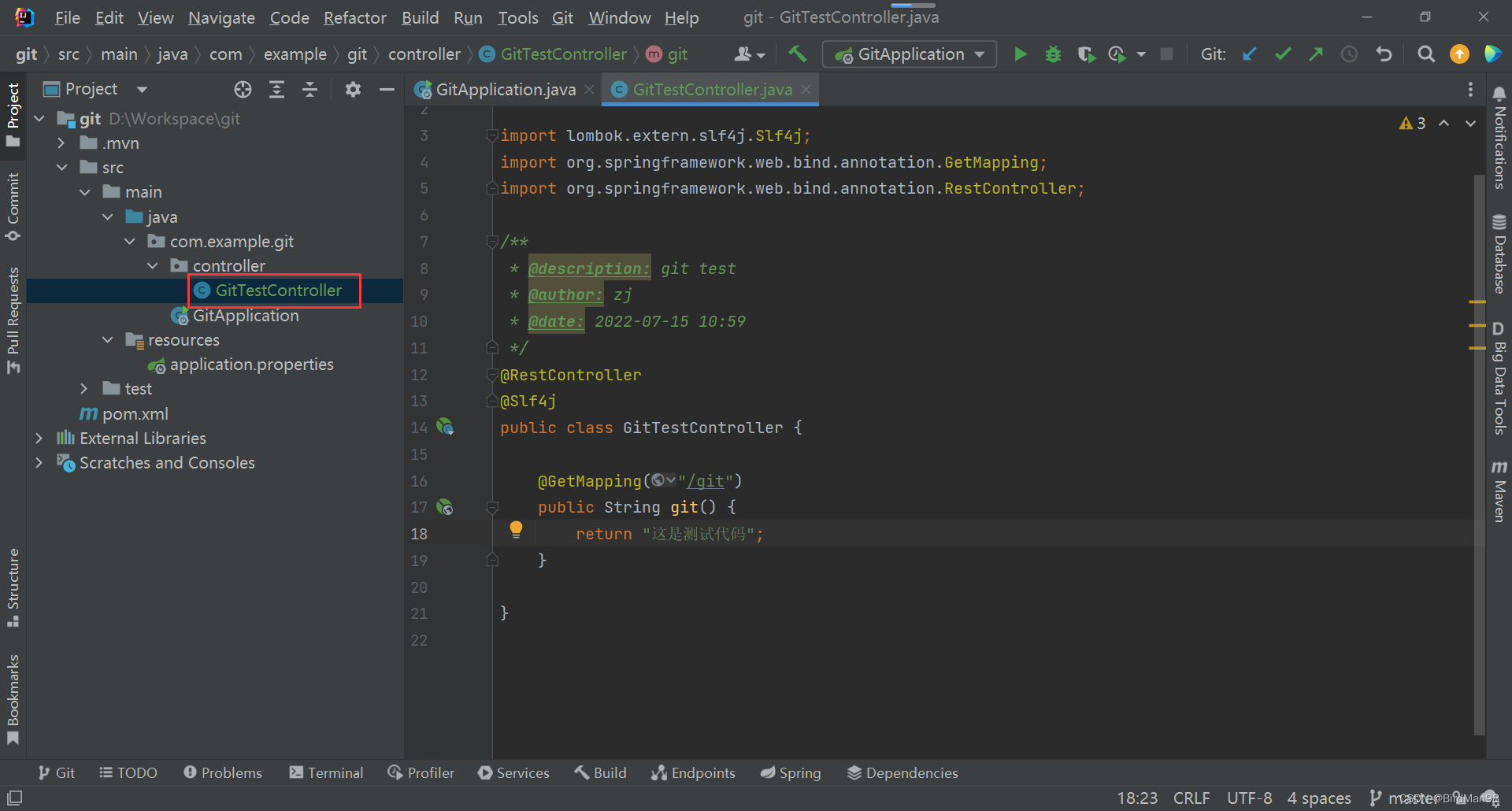Open the Terminal tool window
This screenshot has height=811, width=1512.
pyautogui.click(x=326, y=773)
